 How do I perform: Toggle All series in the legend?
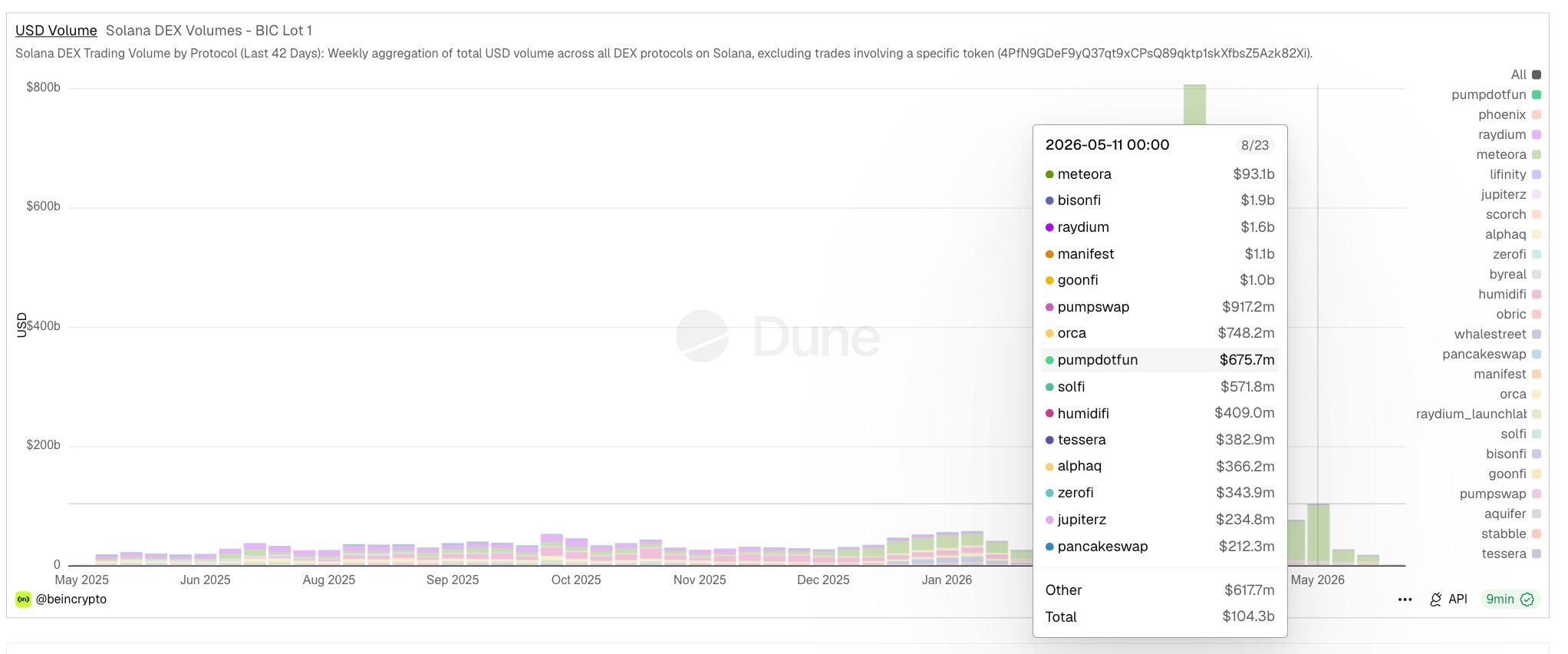coord(1526,74)
